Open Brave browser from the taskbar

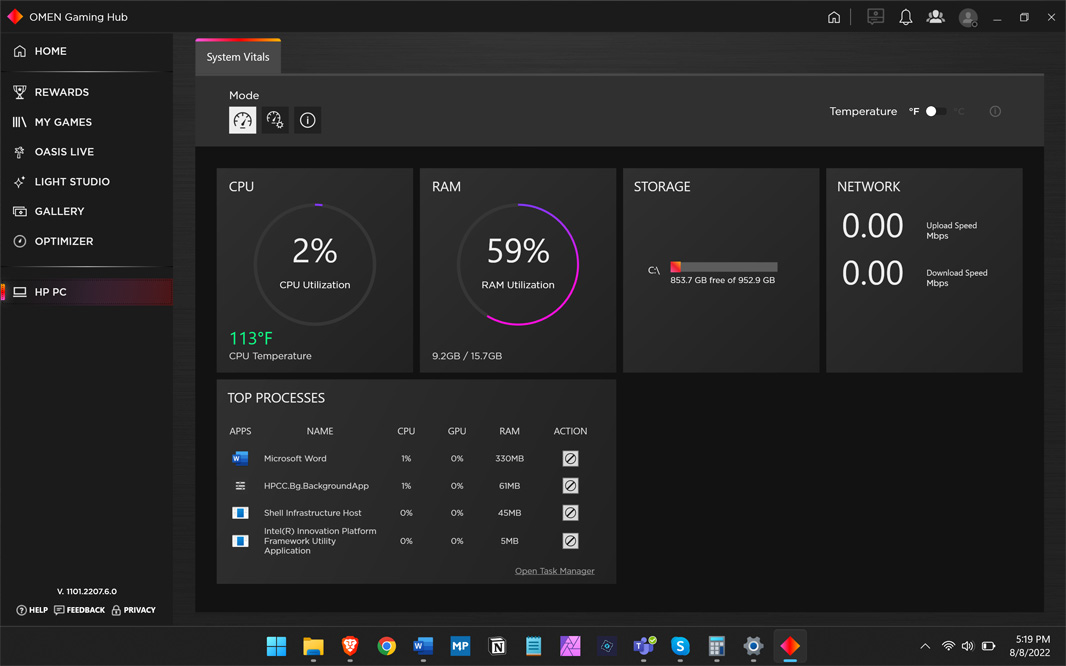tap(350, 646)
